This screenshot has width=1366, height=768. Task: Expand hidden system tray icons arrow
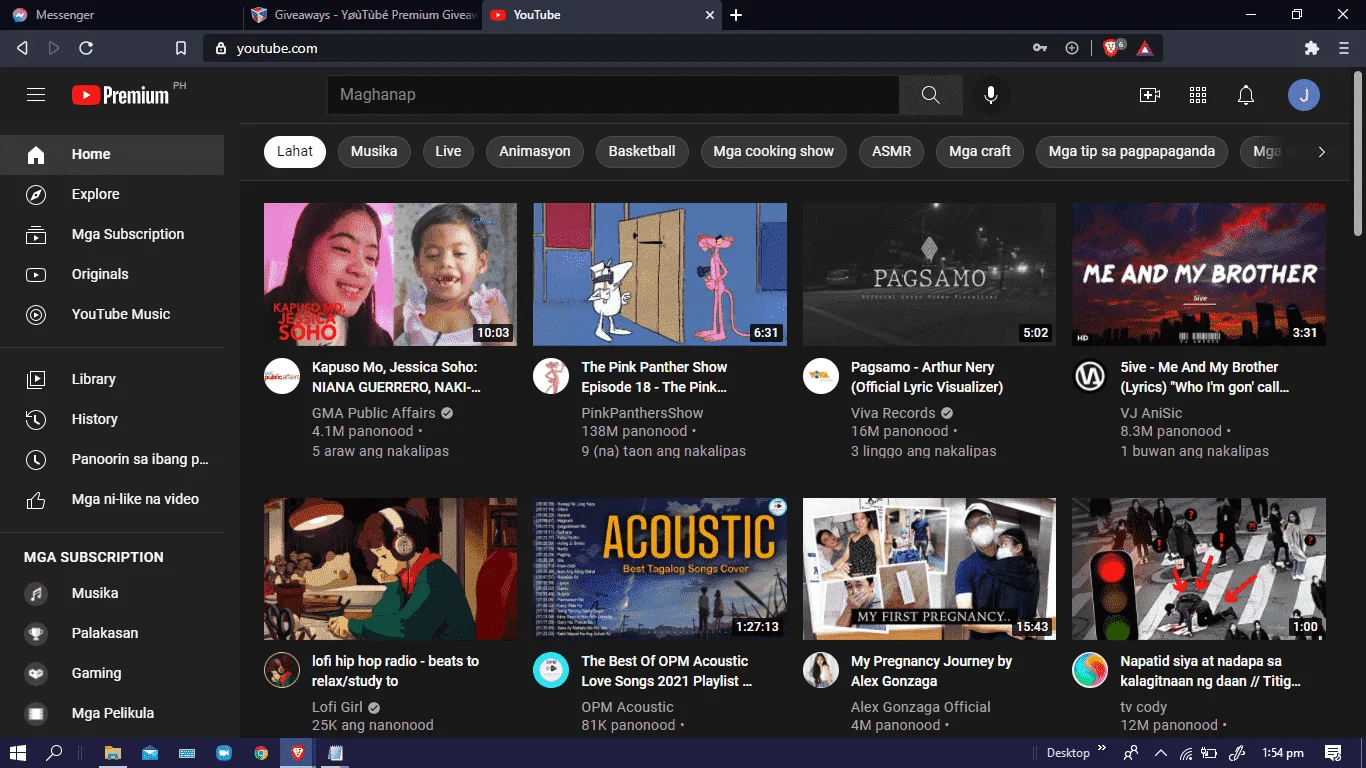[x=1160, y=753]
